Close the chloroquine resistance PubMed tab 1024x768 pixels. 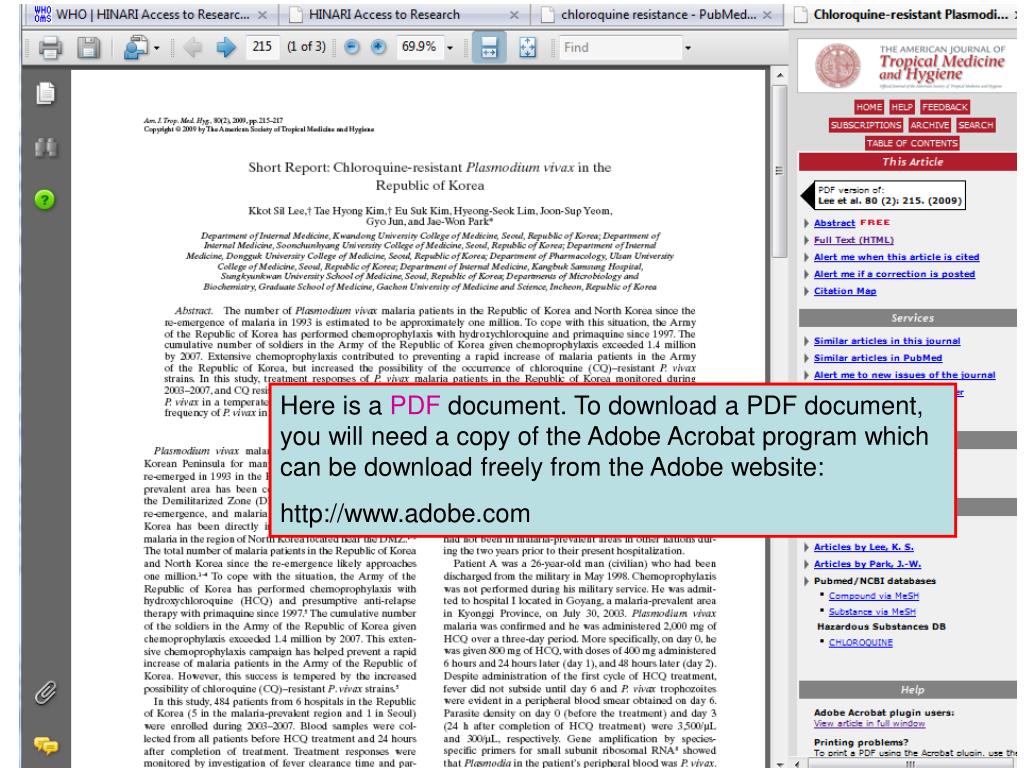point(767,14)
